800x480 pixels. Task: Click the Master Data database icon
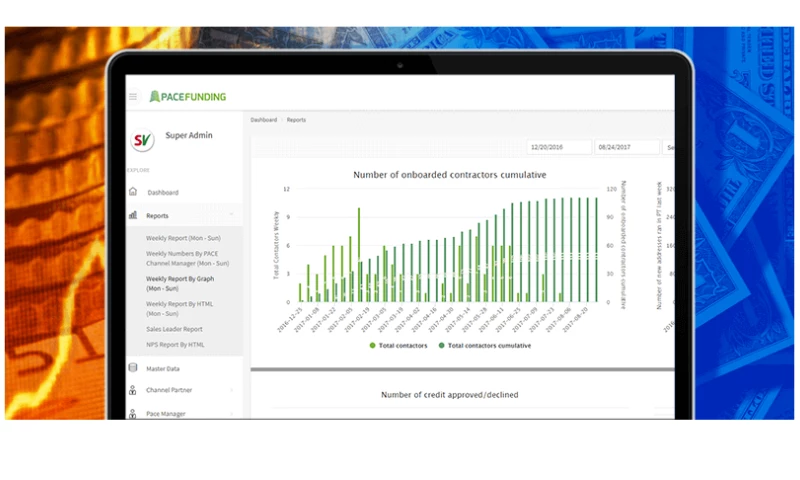pyautogui.click(x=133, y=368)
